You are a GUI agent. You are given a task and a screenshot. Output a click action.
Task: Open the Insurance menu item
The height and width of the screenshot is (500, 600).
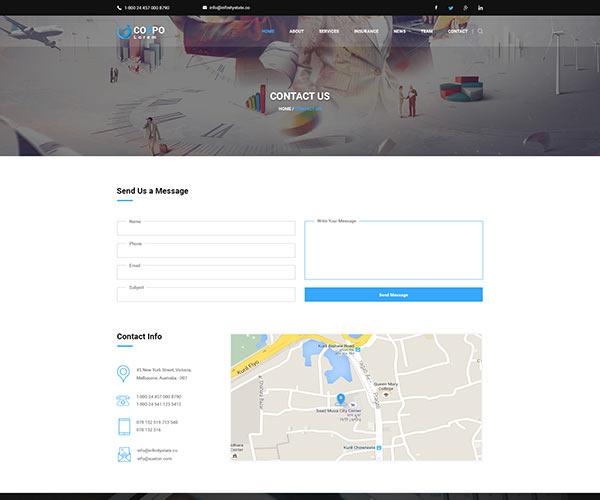[x=366, y=31]
